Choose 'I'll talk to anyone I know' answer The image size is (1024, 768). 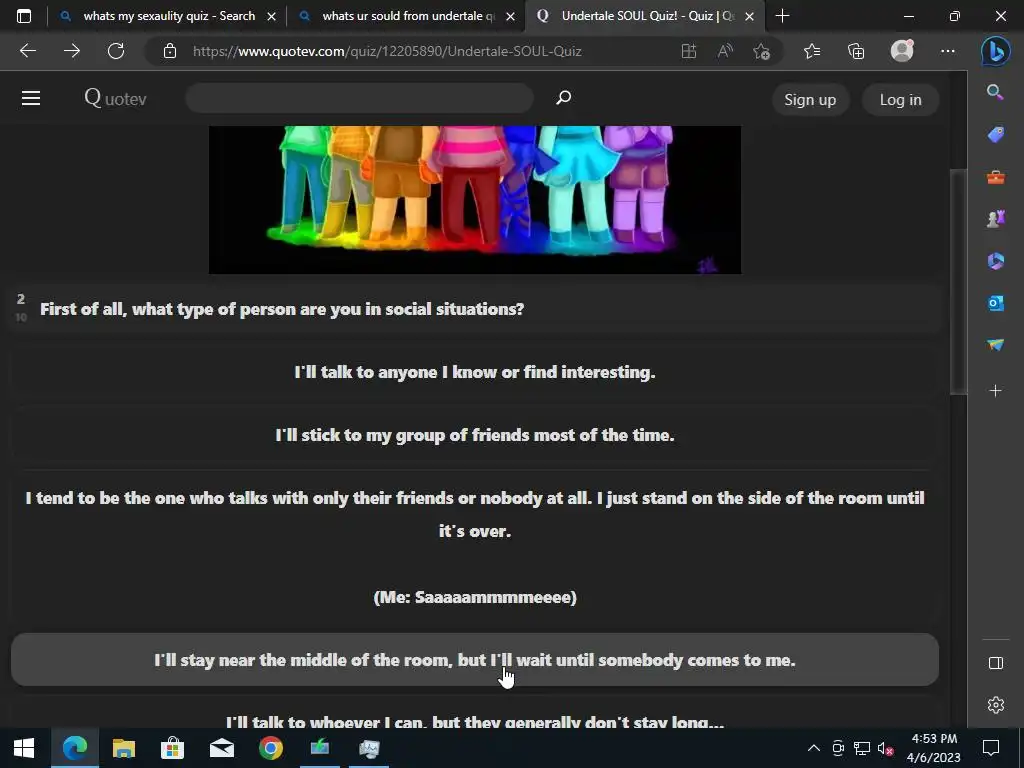pyautogui.click(x=475, y=372)
